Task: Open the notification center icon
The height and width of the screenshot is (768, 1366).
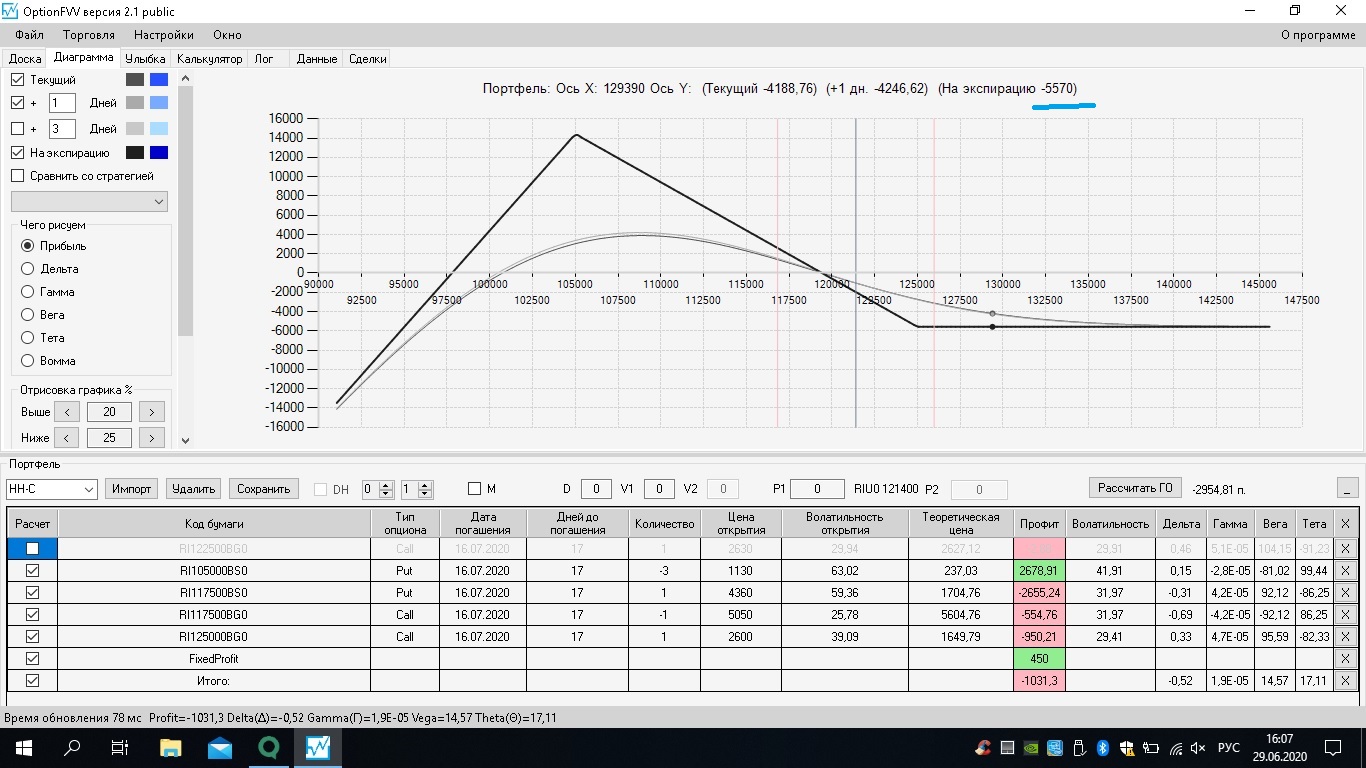Action: point(1333,748)
